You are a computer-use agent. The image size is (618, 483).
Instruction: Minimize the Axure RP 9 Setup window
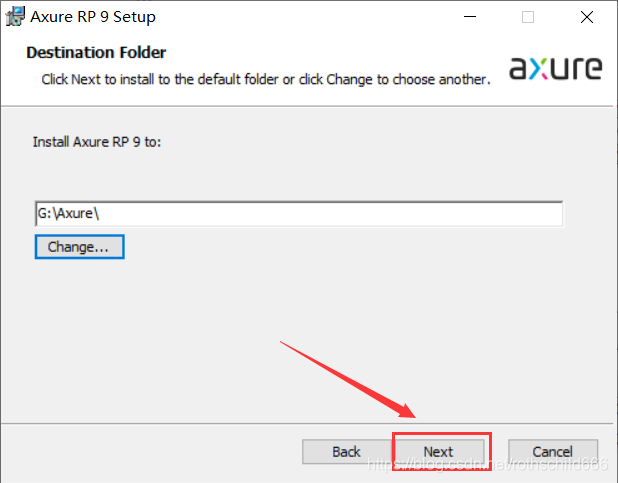click(468, 17)
